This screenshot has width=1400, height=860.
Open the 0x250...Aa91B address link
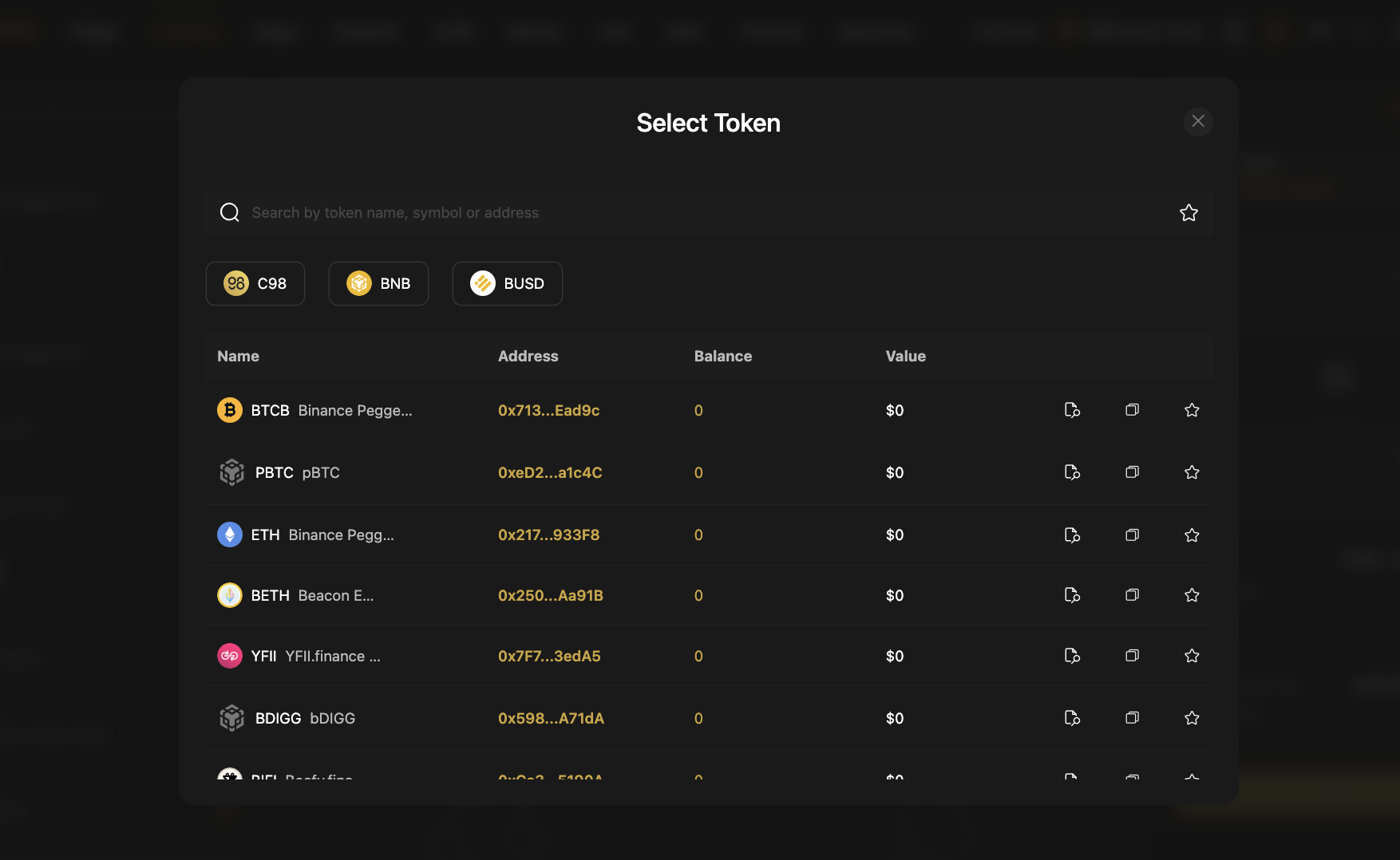[x=550, y=595]
